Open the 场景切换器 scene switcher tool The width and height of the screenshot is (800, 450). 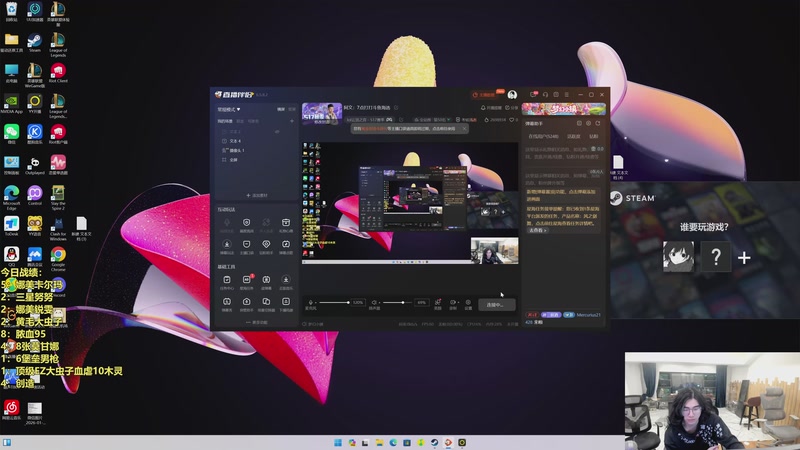[266, 304]
